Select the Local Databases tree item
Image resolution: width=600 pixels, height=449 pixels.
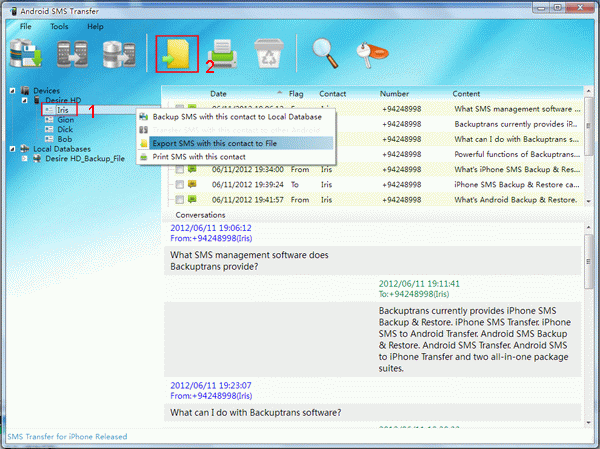point(62,149)
